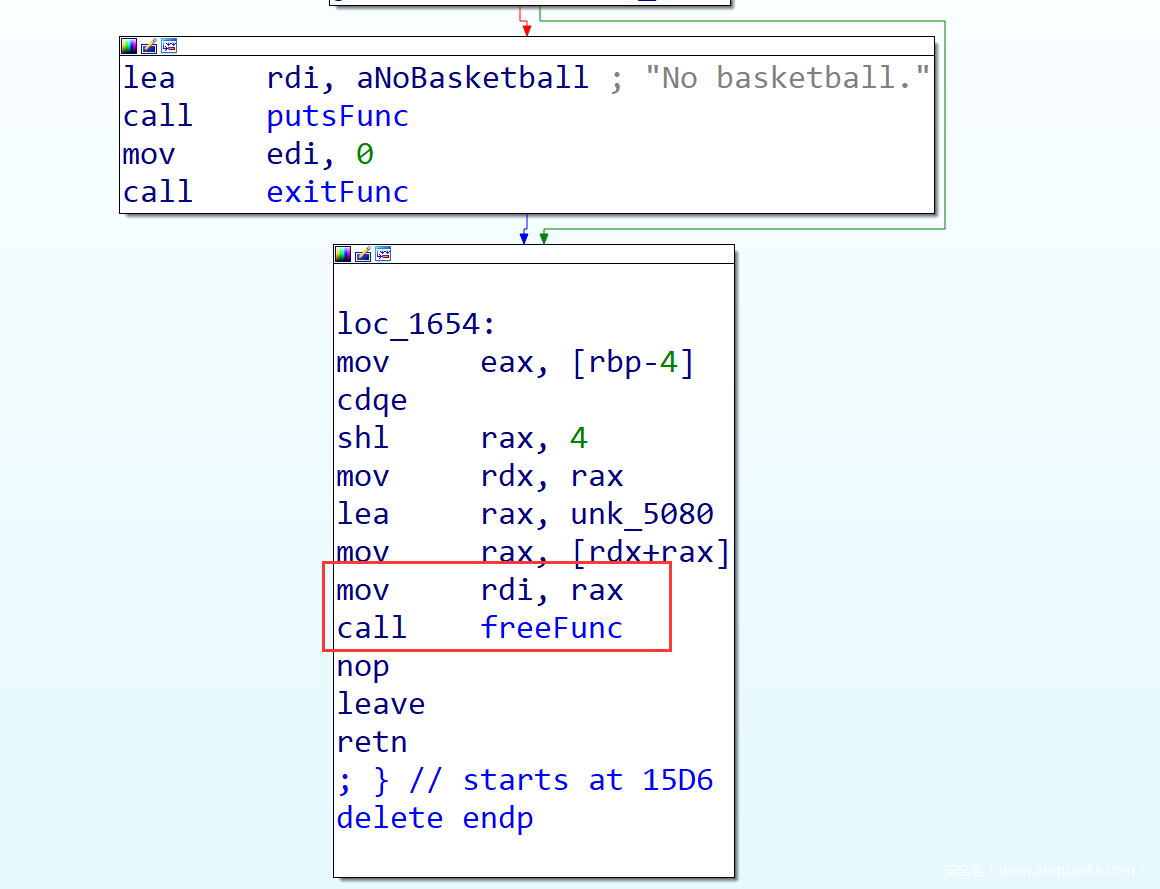Click the pencil edit icon on the "No basketball" block

click(x=149, y=46)
